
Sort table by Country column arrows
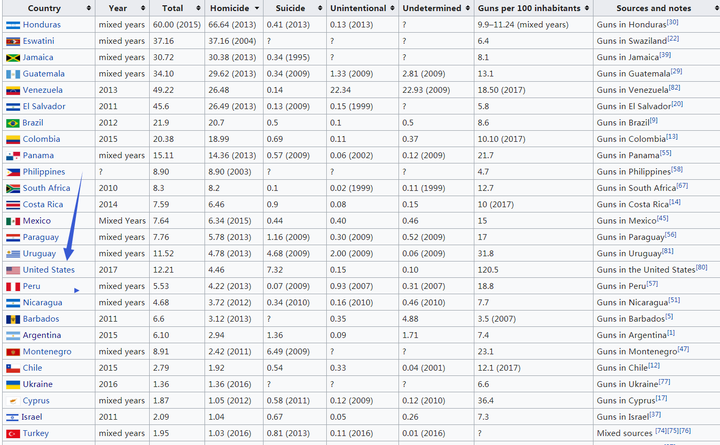click(89, 8)
